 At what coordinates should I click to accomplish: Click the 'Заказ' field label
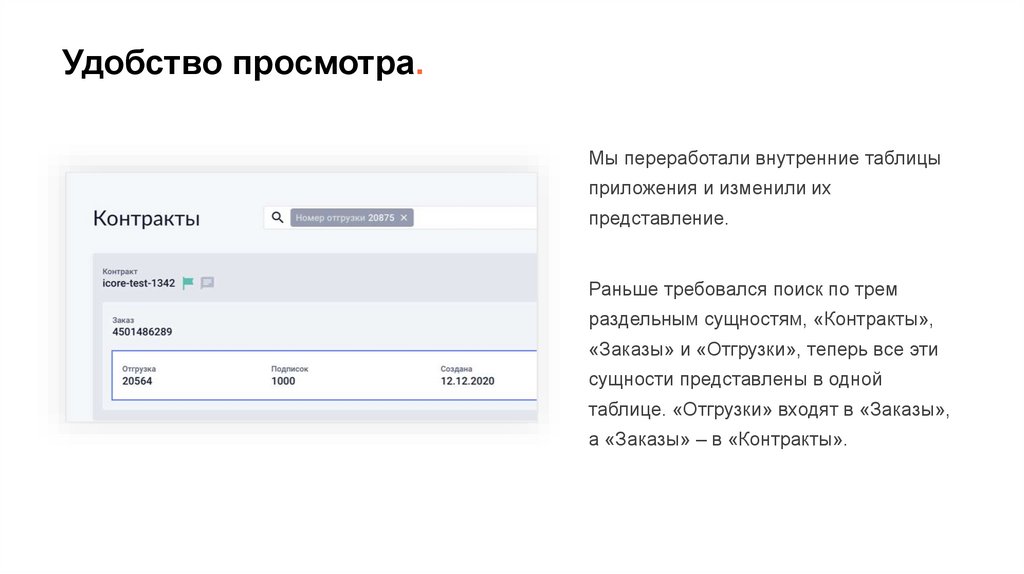pyautogui.click(x=123, y=319)
